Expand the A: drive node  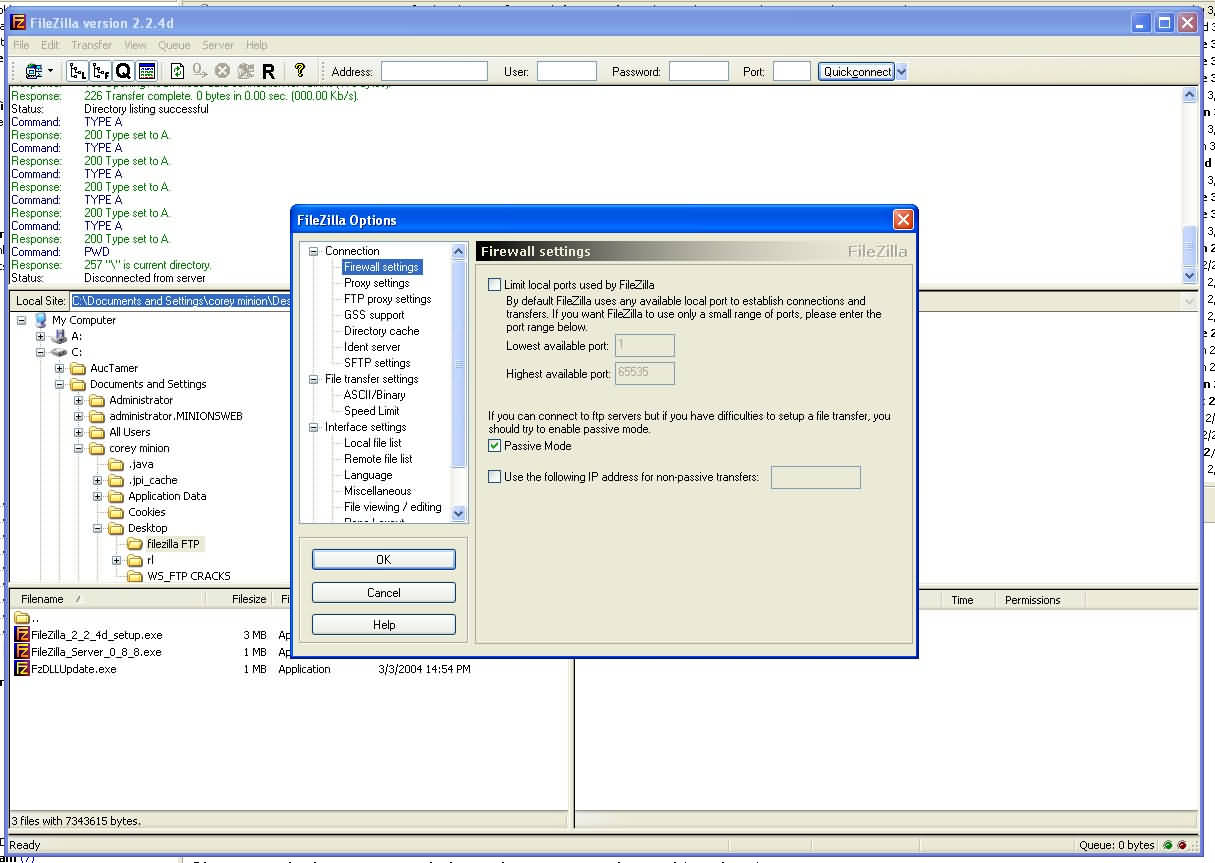(x=41, y=336)
